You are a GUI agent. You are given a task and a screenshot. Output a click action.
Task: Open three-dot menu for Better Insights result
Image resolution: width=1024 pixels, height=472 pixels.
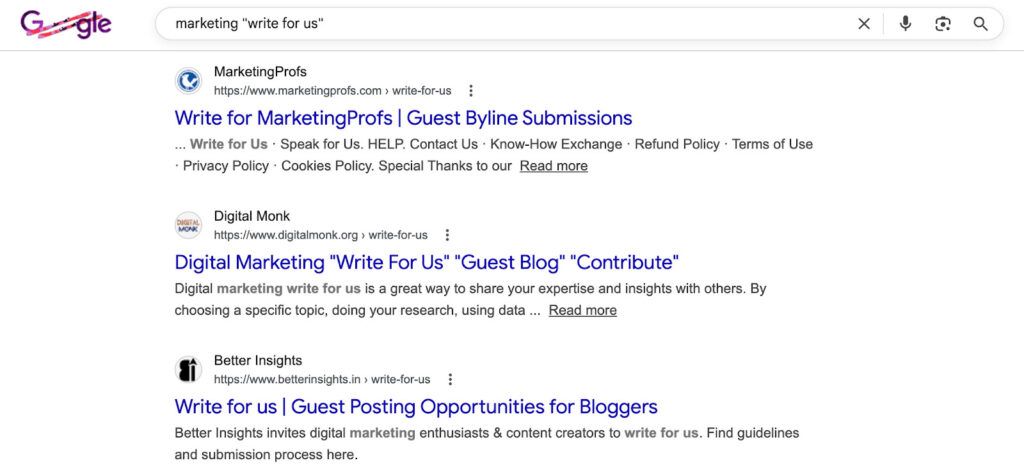click(x=450, y=380)
